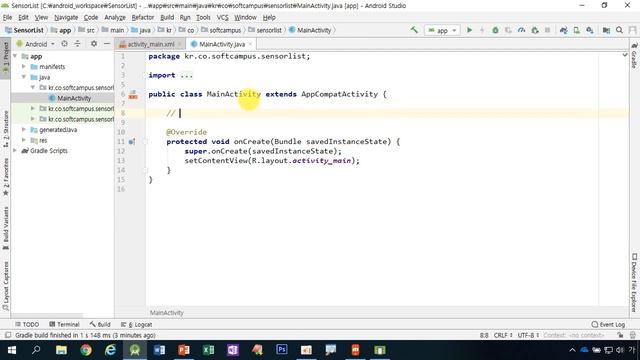
Task: Open the app run configuration dropdown
Action: pos(442,30)
